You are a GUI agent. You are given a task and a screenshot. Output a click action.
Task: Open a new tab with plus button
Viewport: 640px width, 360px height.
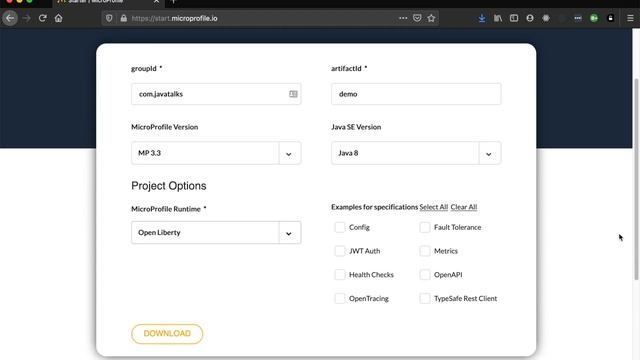pyautogui.click(x=173, y=2)
